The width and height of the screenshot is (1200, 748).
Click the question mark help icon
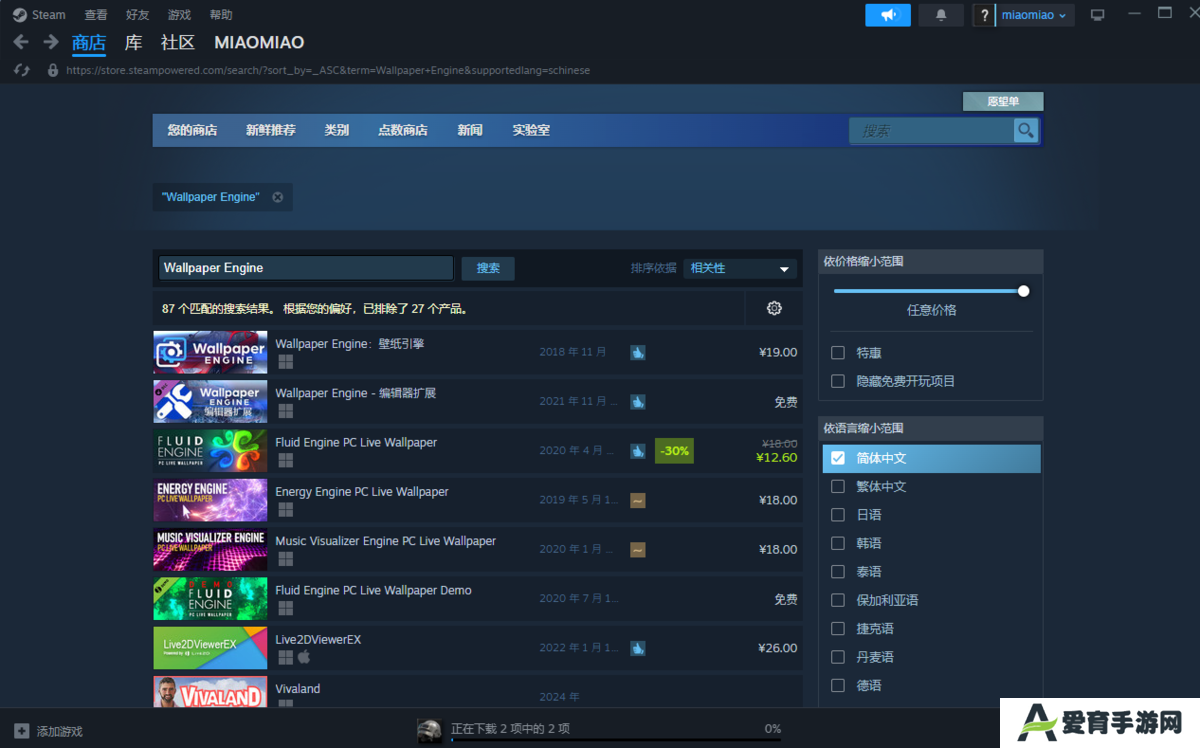click(x=984, y=15)
